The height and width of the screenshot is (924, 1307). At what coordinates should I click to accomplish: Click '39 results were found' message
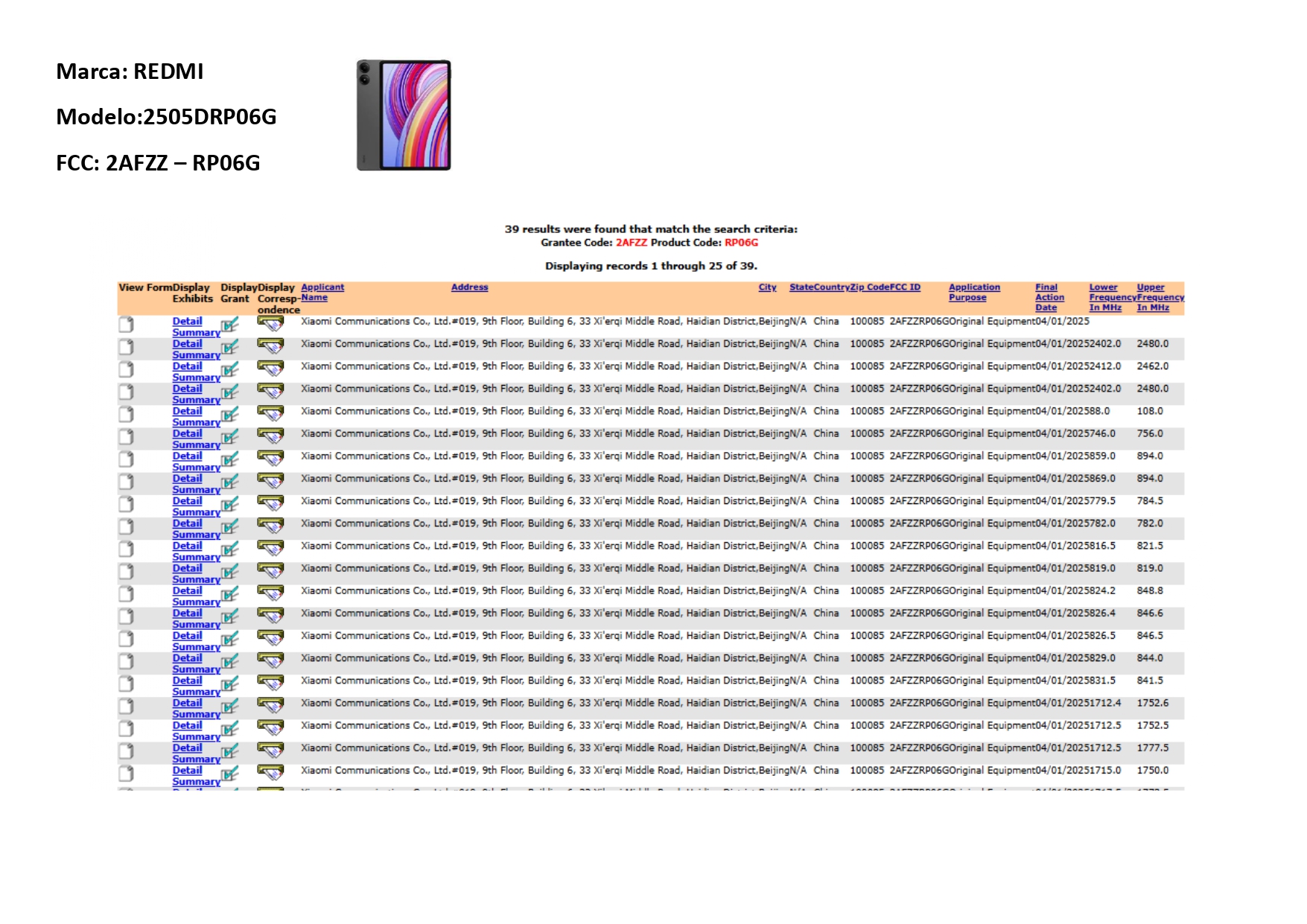(651, 229)
